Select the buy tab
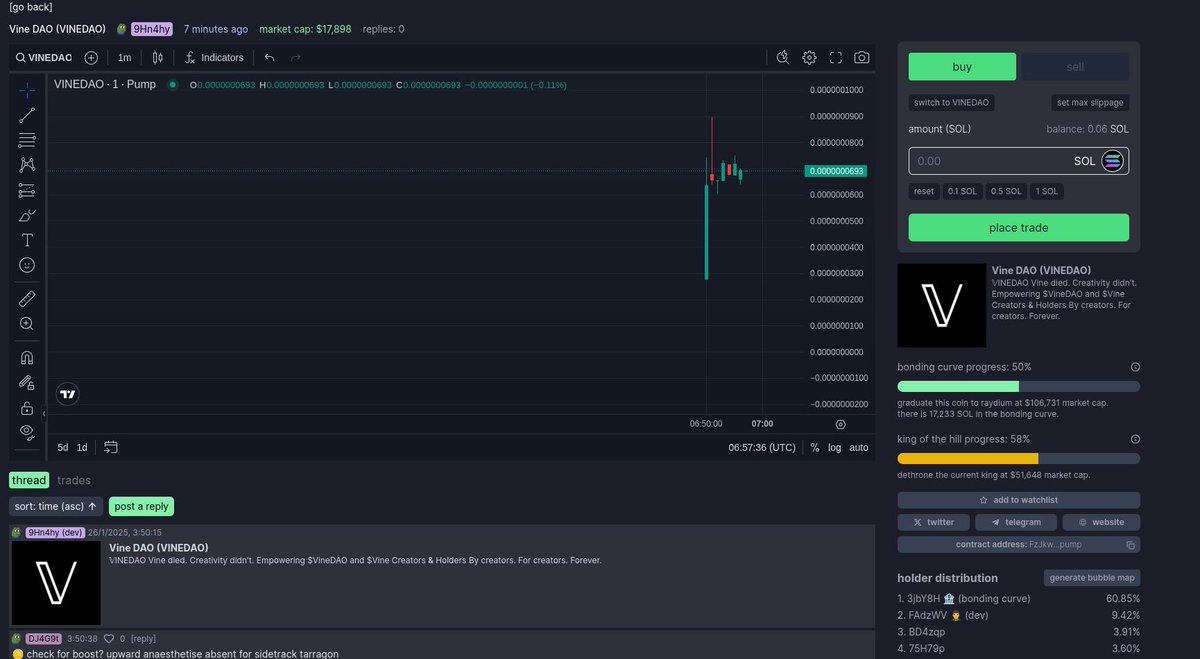 pos(962,67)
